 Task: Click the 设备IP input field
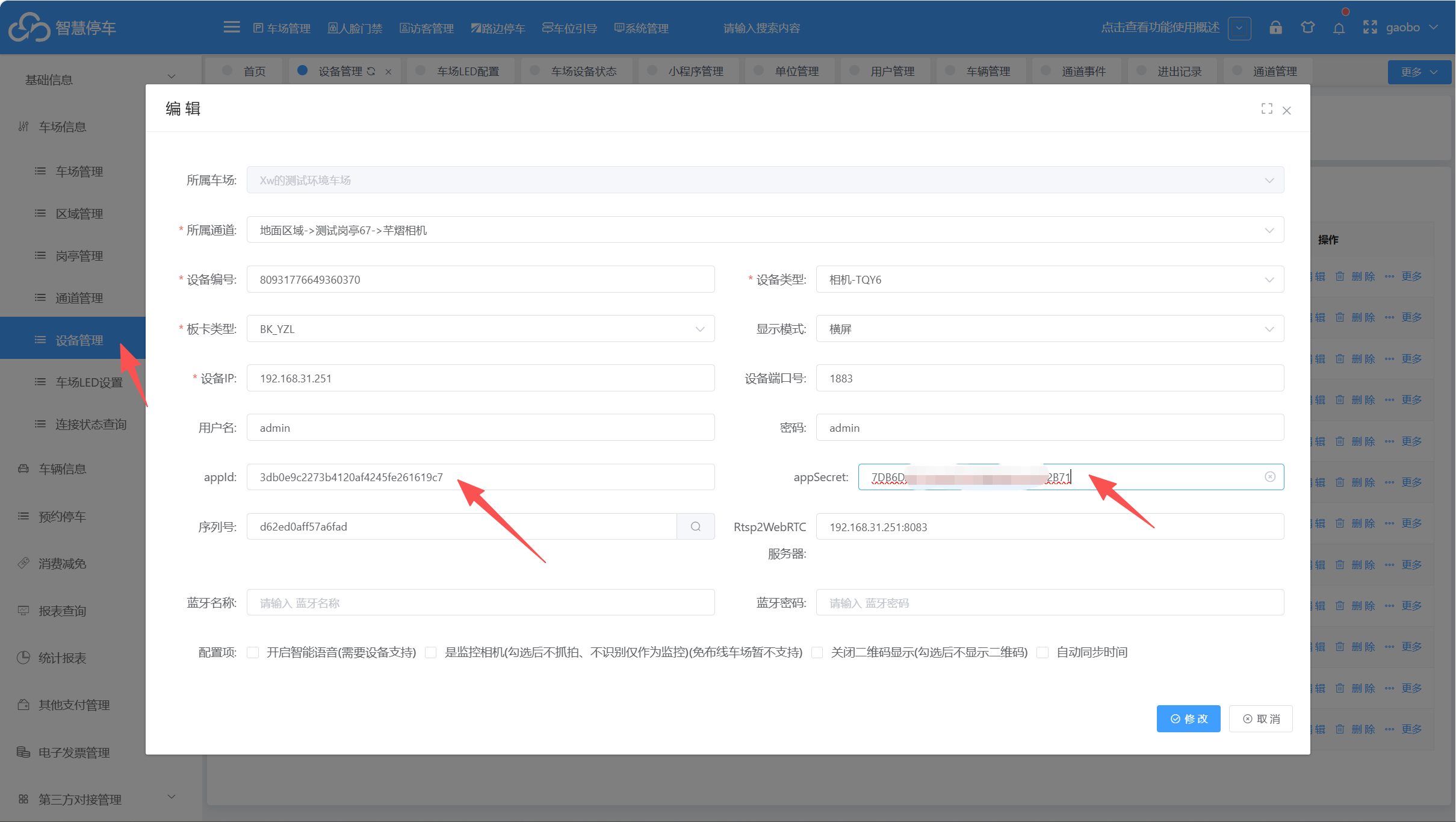tap(480, 378)
